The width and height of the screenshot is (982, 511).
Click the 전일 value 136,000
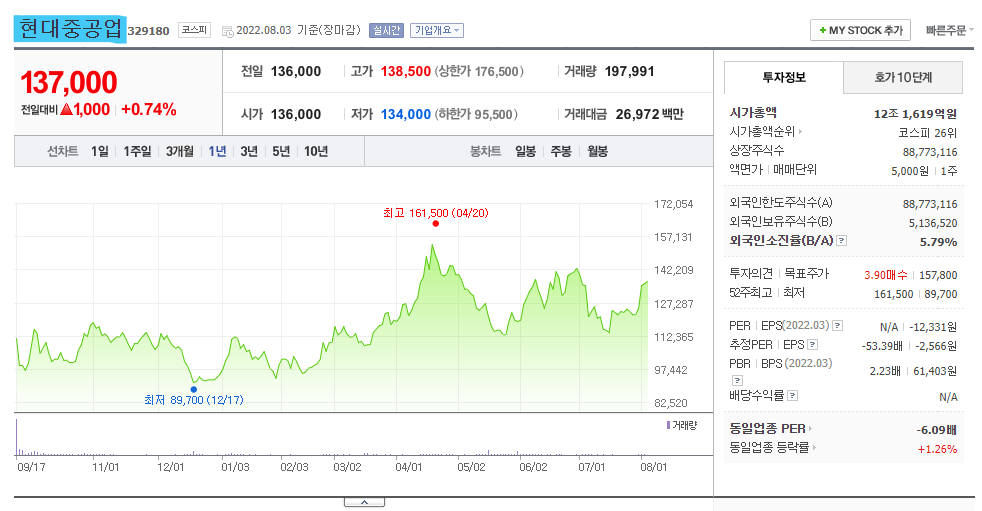tap(296, 71)
